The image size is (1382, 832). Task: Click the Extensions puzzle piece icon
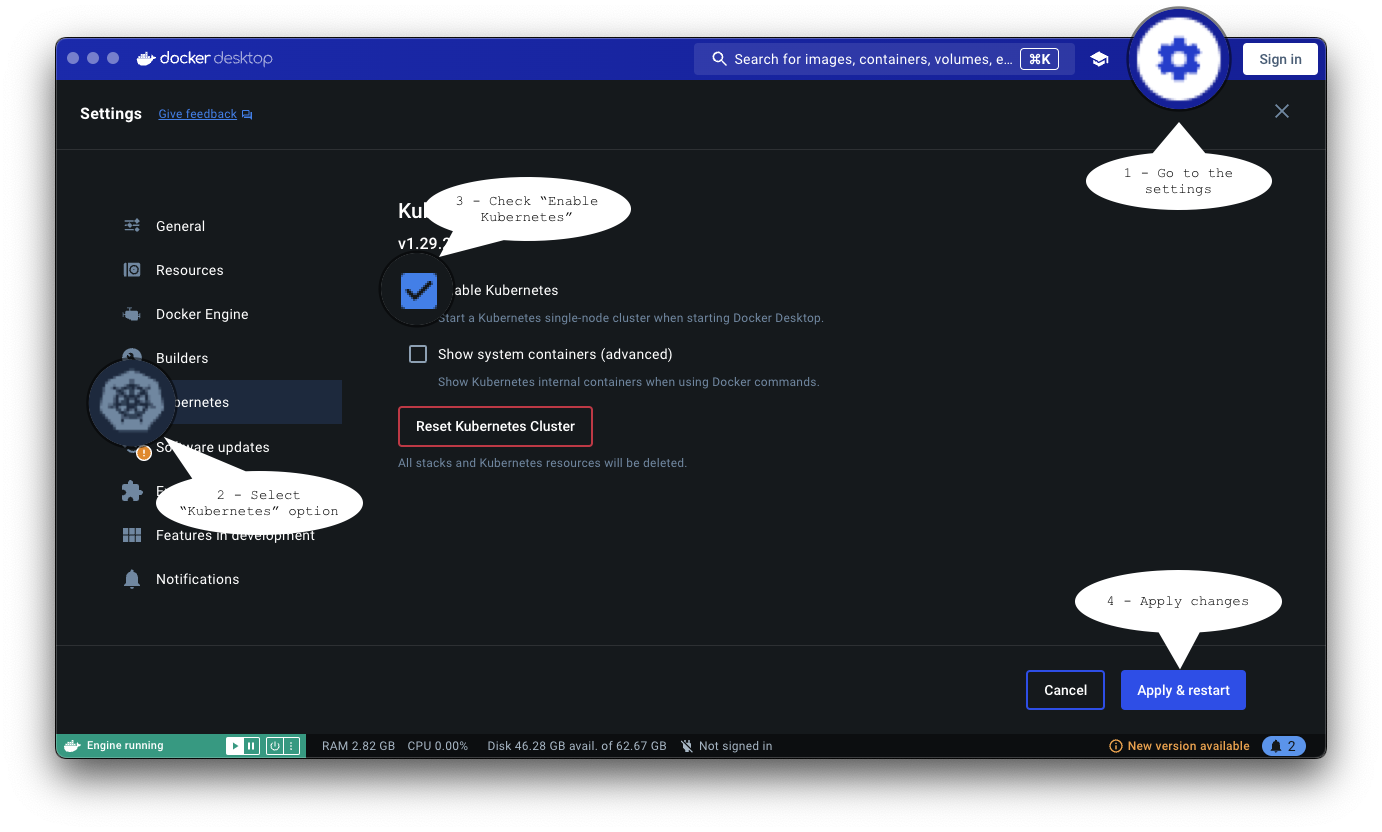(x=132, y=491)
